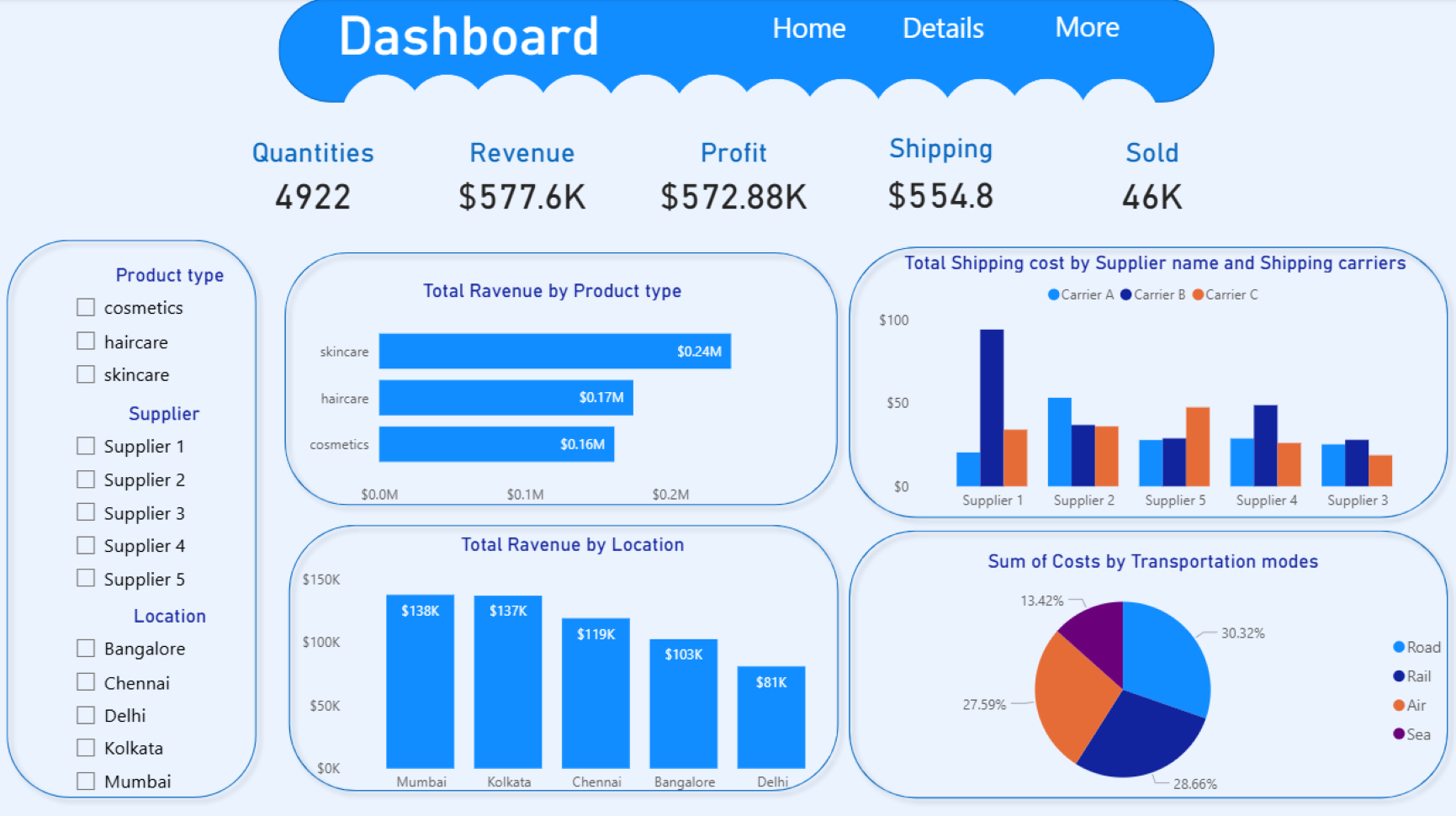
Task: Tick the Supplier 4 filter checkbox
Action: point(86,545)
